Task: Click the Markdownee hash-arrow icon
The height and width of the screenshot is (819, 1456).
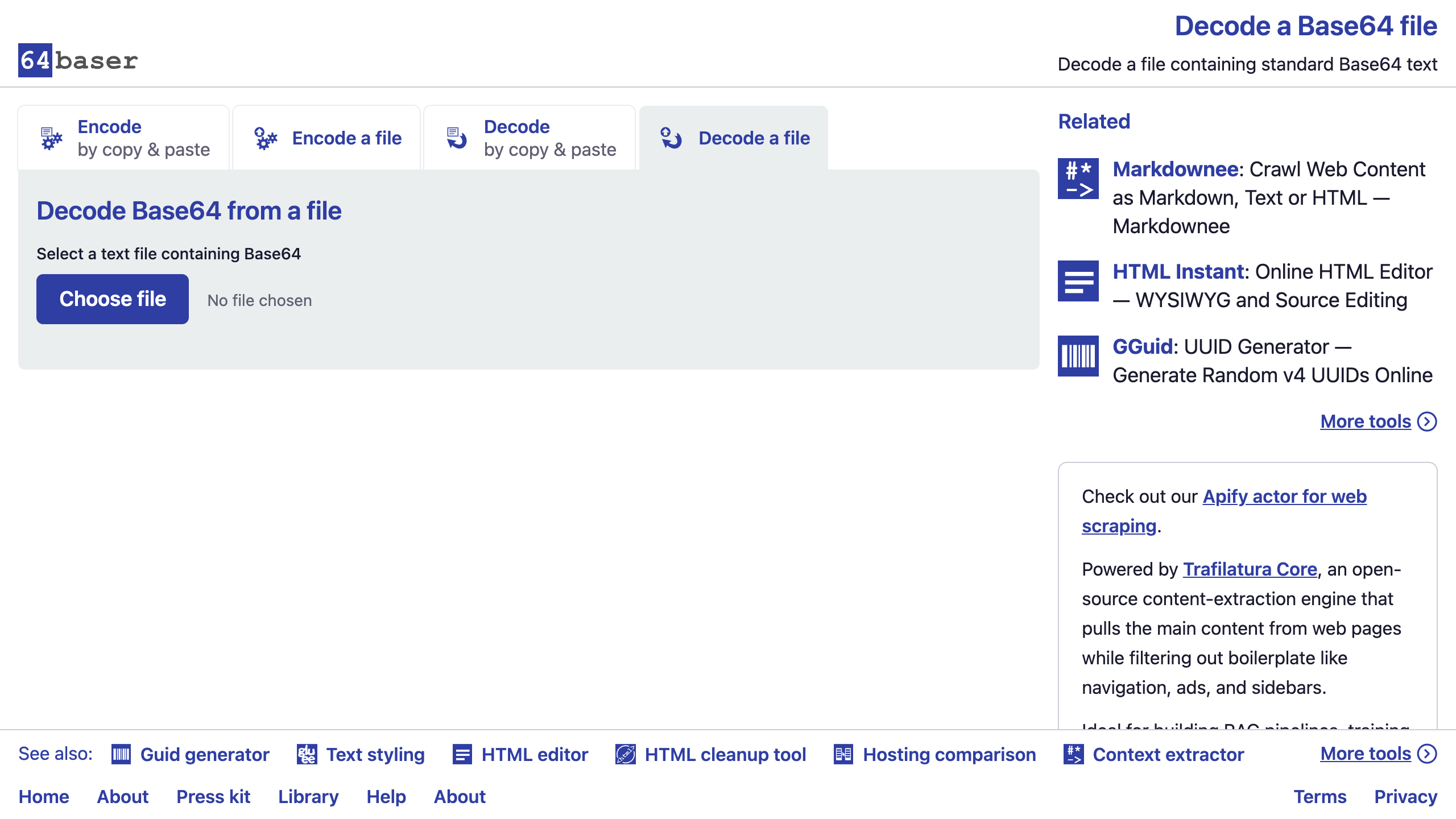Action: [x=1078, y=179]
